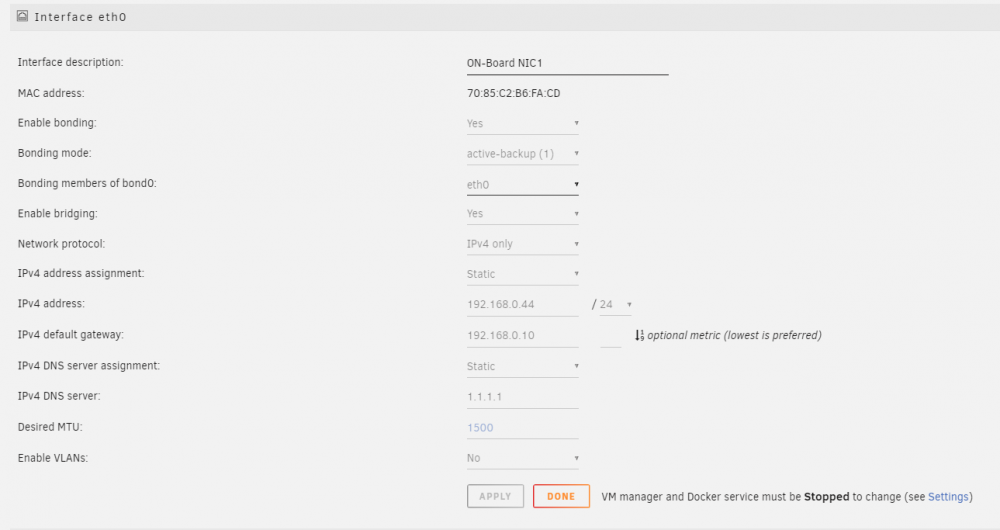The height and width of the screenshot is (530, 1000).
Task: Expand Bonding members of bond0 dropdown
Action: point(522,184)
